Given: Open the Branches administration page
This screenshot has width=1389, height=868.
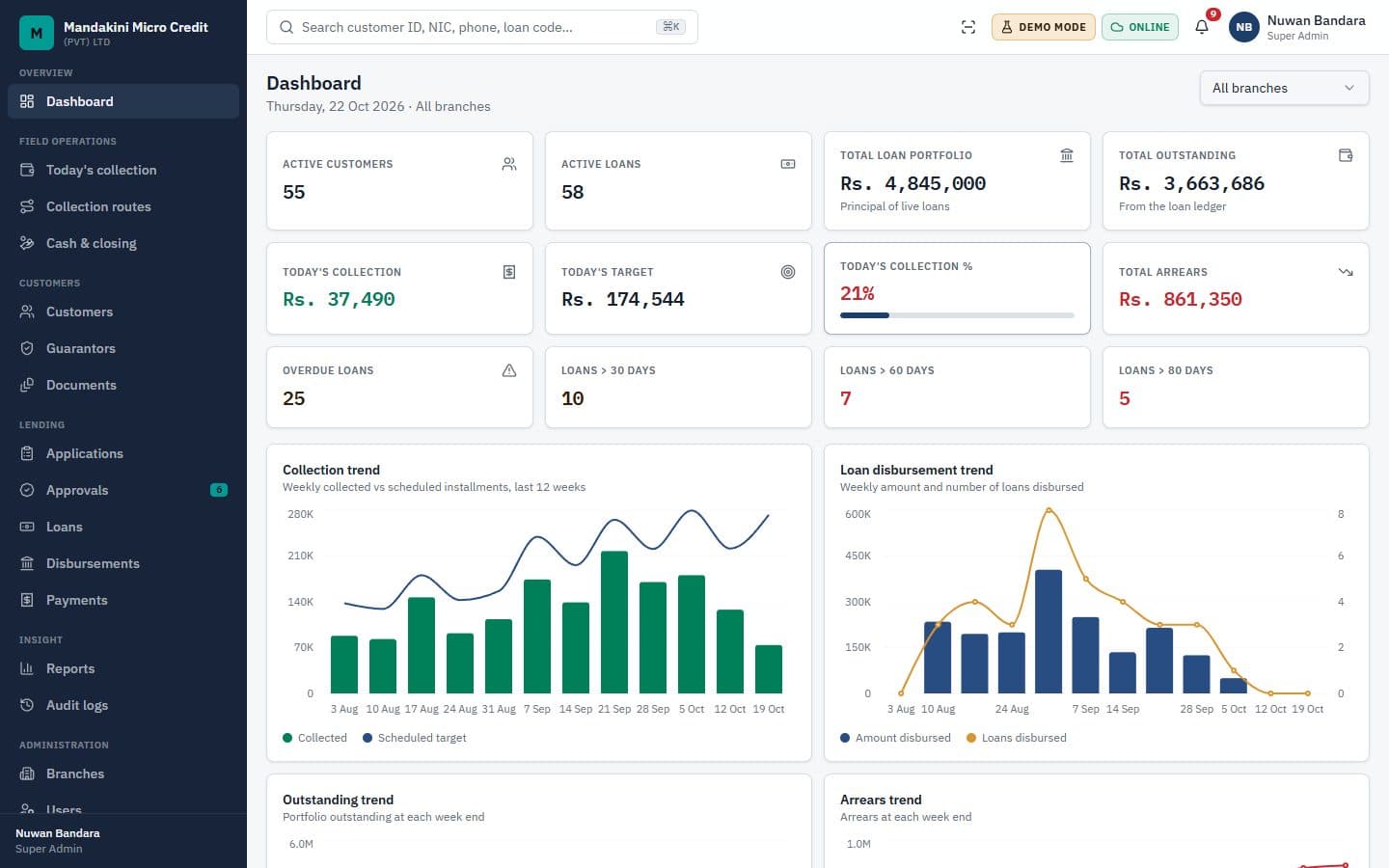Looking at the screenshot, I should pyautogui.click(x=123, y=773).
